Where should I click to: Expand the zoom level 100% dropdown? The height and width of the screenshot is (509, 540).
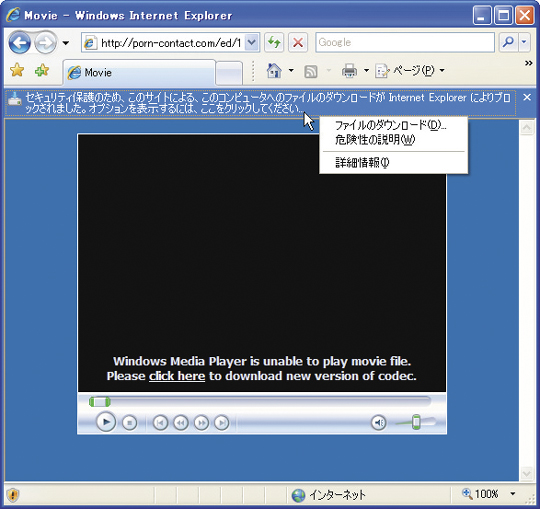pyautogui.click(x=513, y=494)
